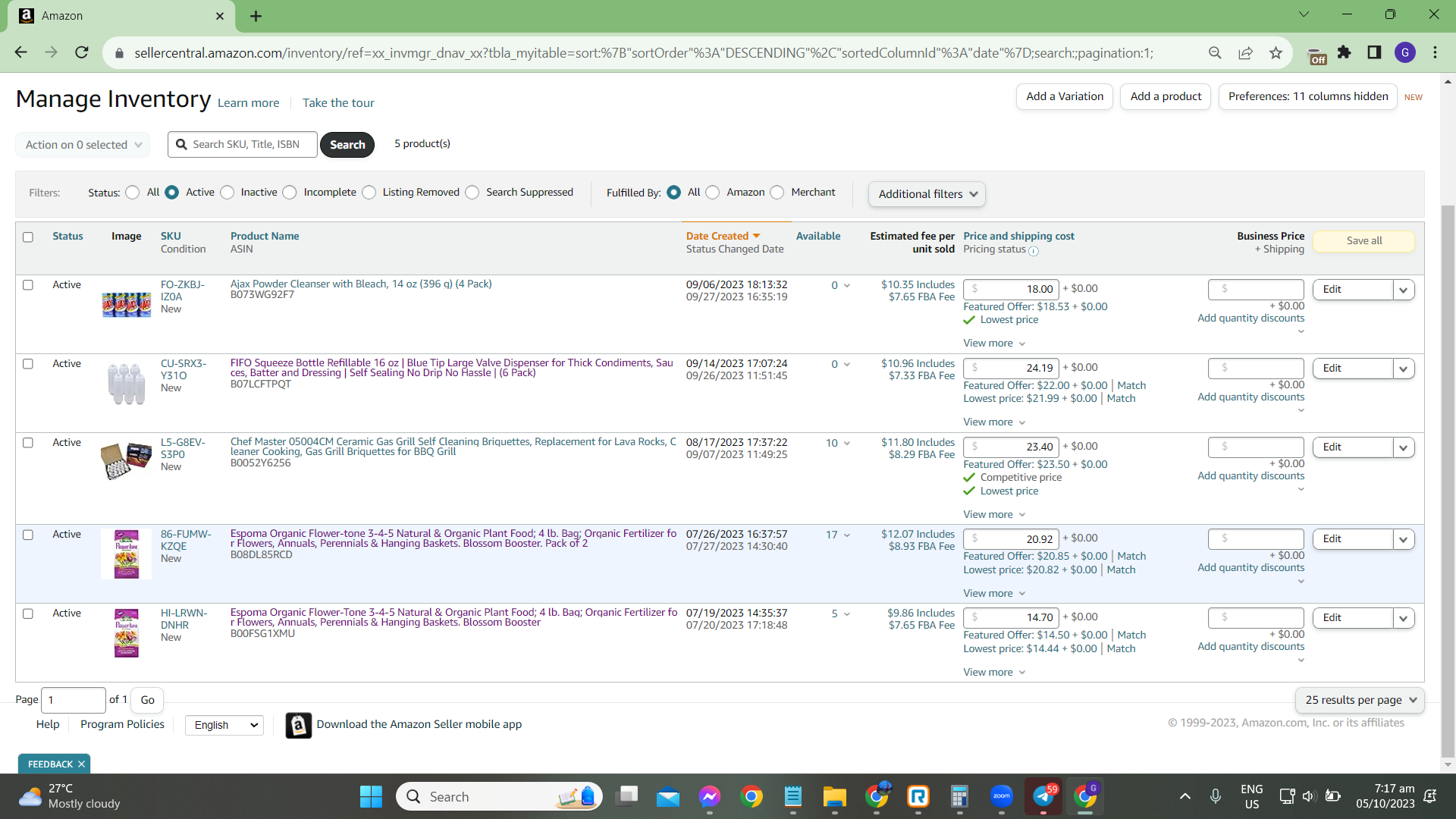Screen dimensions: 1456x819
Task: Click the taskbar microphone icon
Action: point(1215,796)
